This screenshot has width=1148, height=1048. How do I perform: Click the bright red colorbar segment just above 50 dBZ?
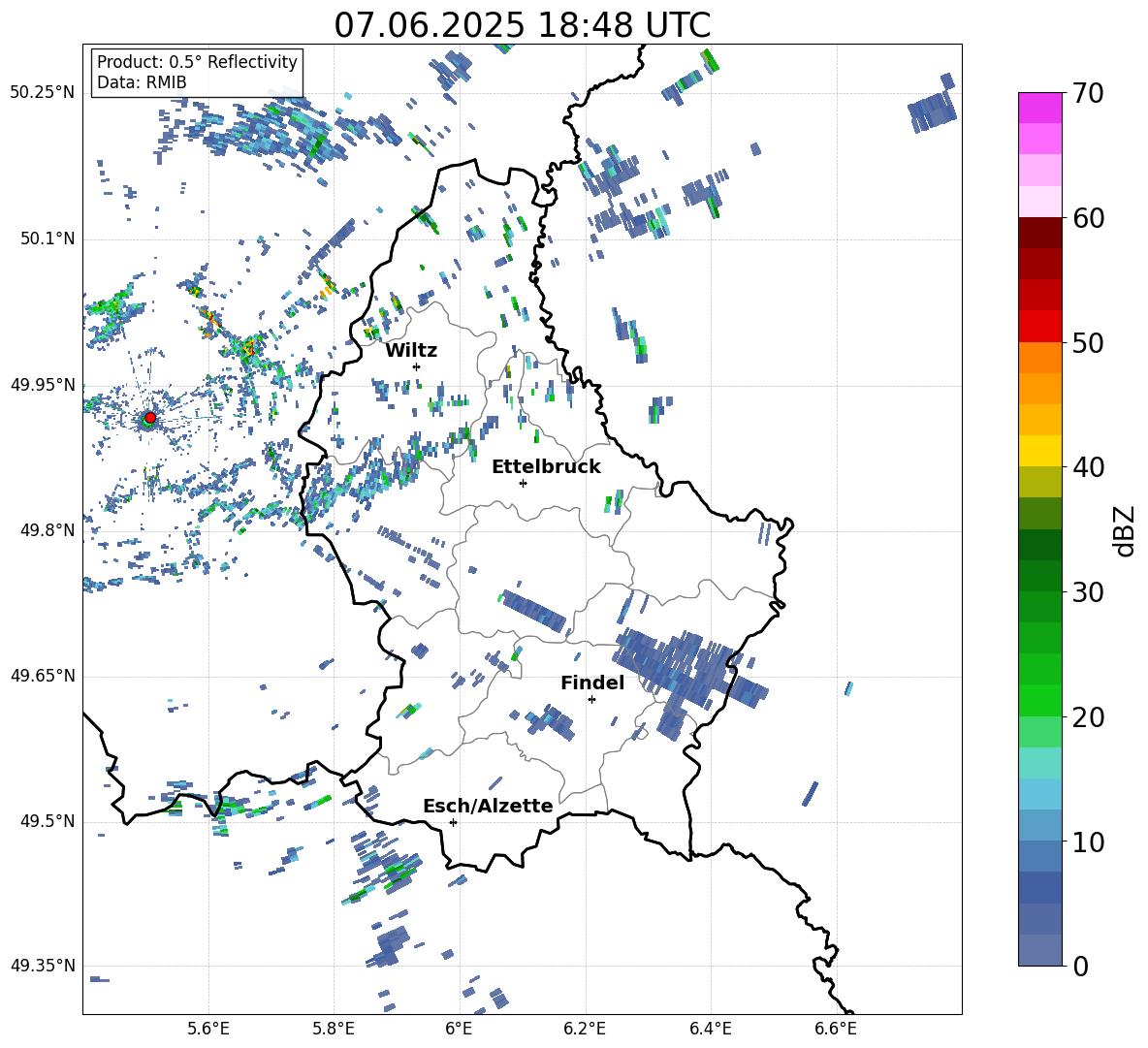click(x=1040, y=327)
